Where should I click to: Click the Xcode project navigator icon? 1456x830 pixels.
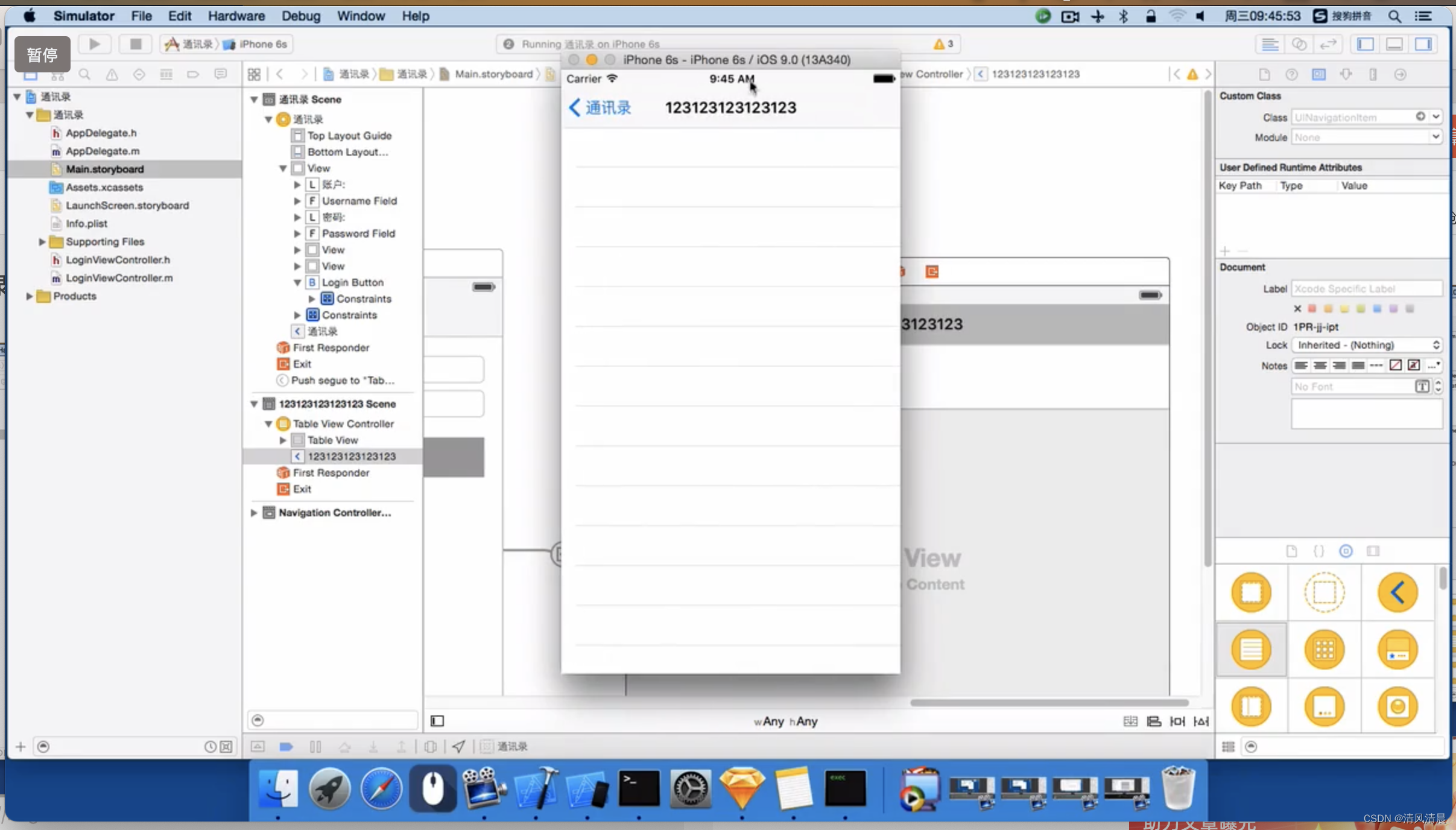pos(26,74)
